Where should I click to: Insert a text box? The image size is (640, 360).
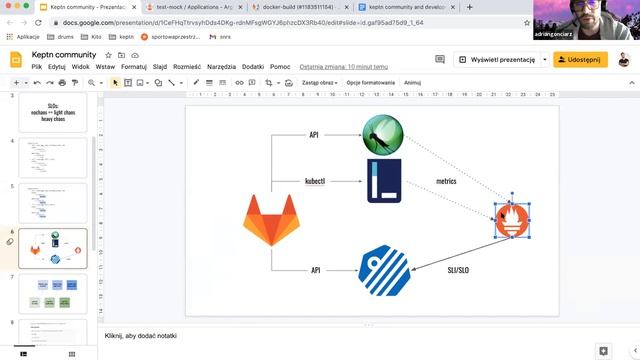pyautogui.click(x=128, y=83)
